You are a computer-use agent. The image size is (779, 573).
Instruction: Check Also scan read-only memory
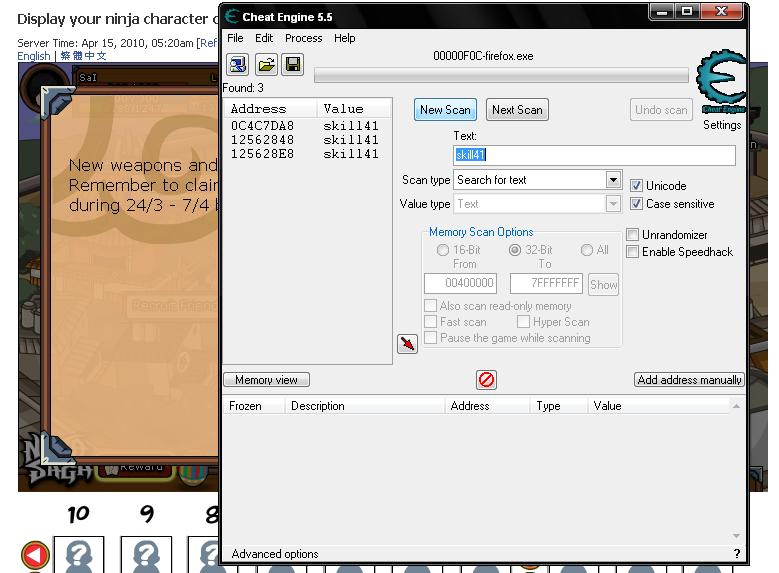pyautogui.click(x=431, y=305)
